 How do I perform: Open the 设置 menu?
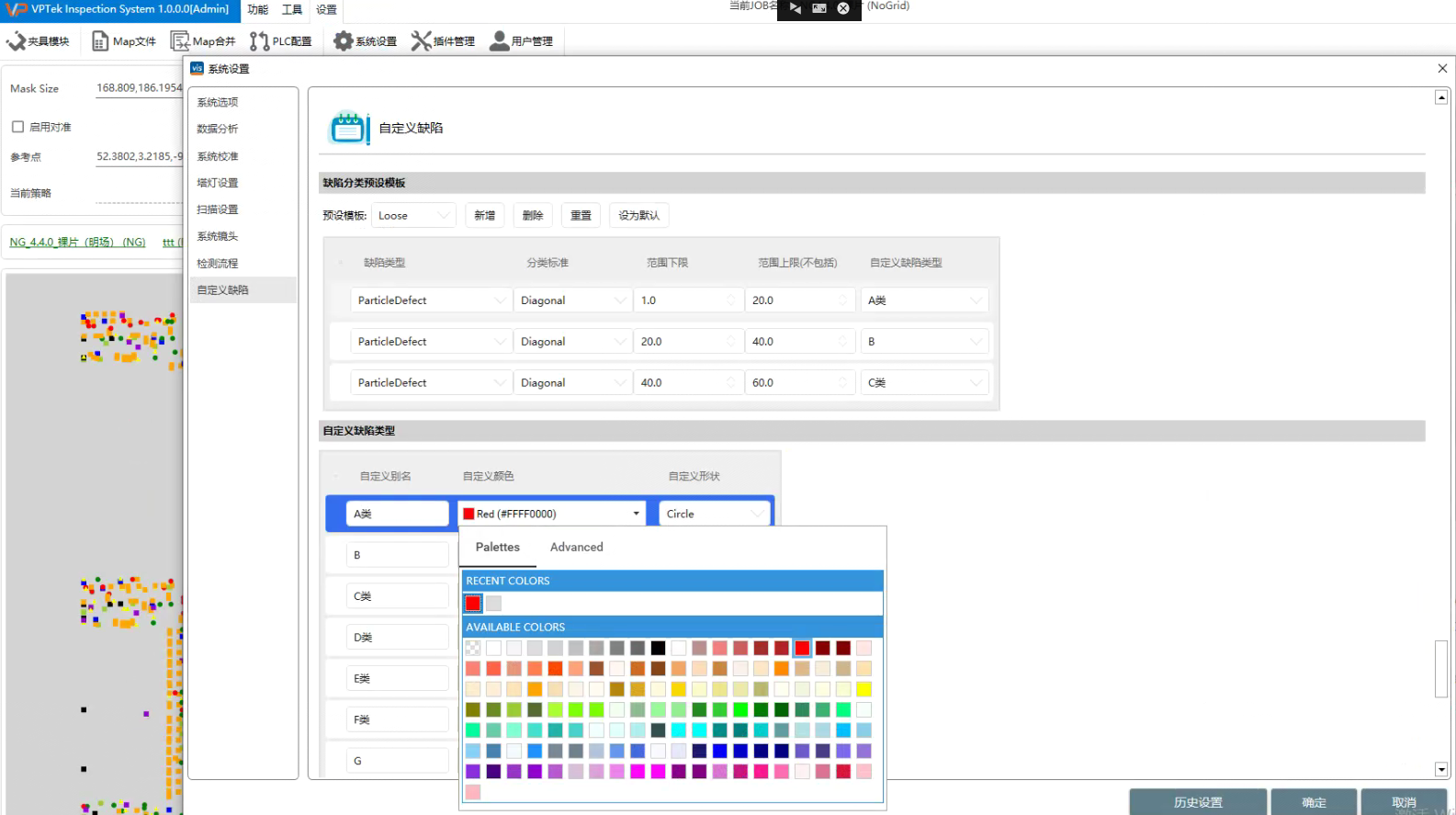point(326,10)
